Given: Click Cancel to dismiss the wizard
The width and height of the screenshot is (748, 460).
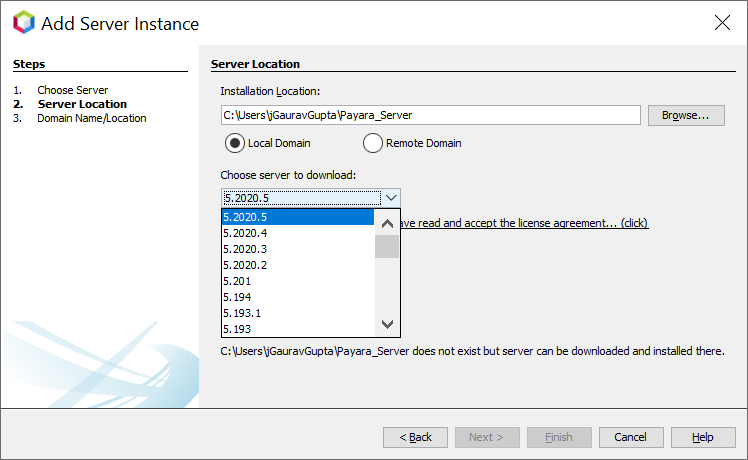Looking at the screenshot, I should coord(630,437).
